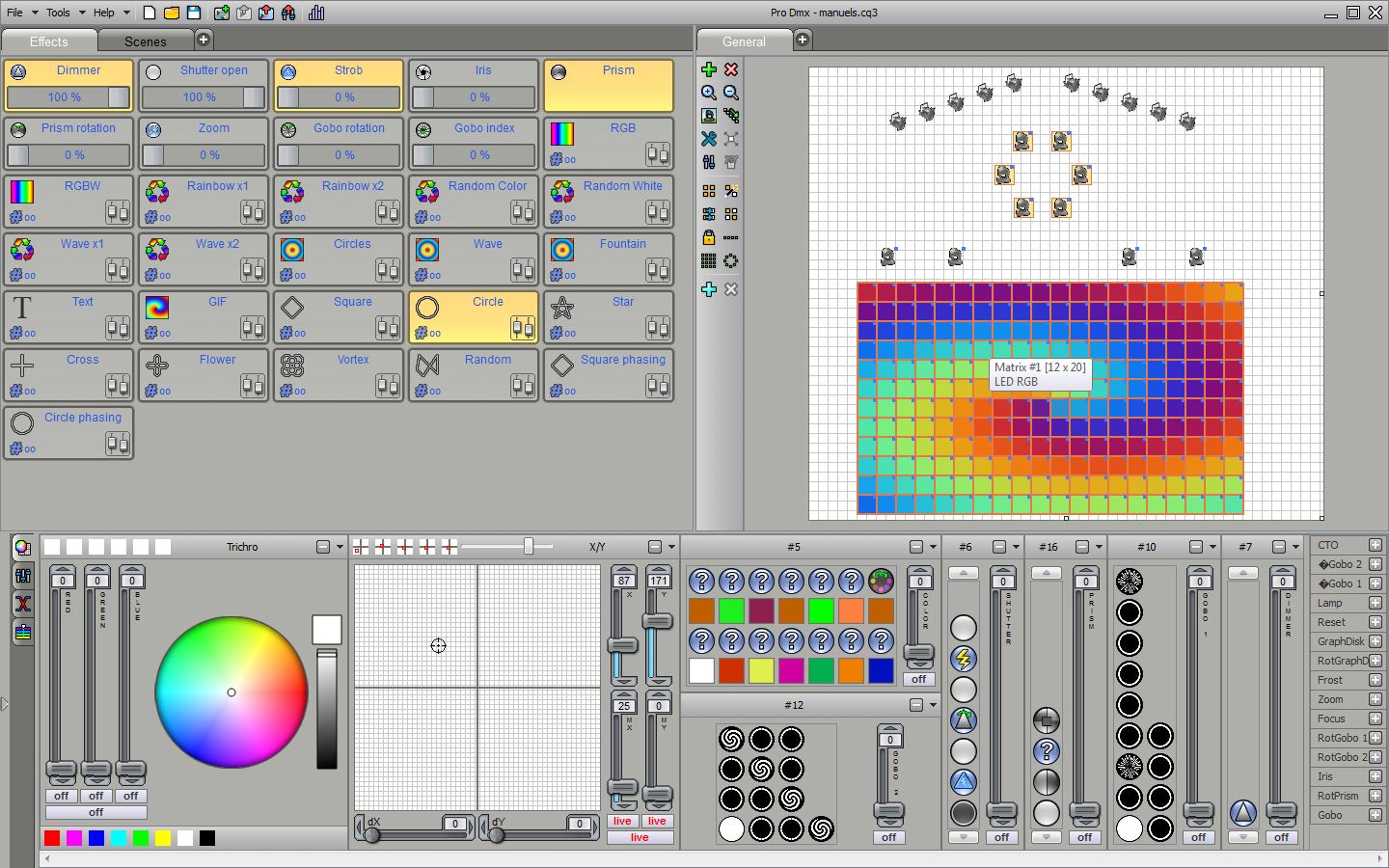Open the Trichro panel dropdown arrow
Viewport: 1389px width, 868px height.
pyautogui.click(x=340, y=547)
